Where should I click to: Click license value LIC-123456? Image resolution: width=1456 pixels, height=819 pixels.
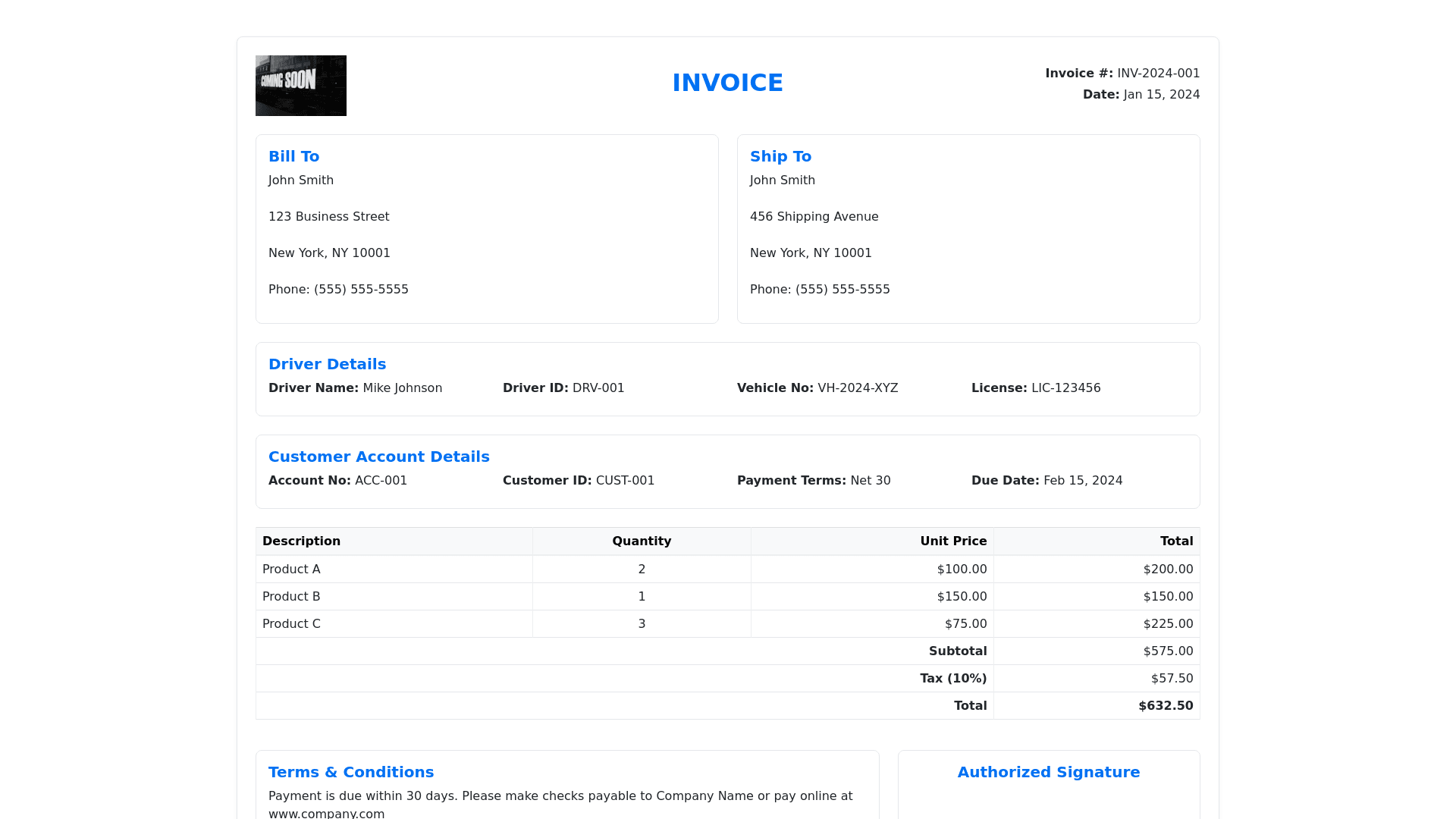[1065, 388]
